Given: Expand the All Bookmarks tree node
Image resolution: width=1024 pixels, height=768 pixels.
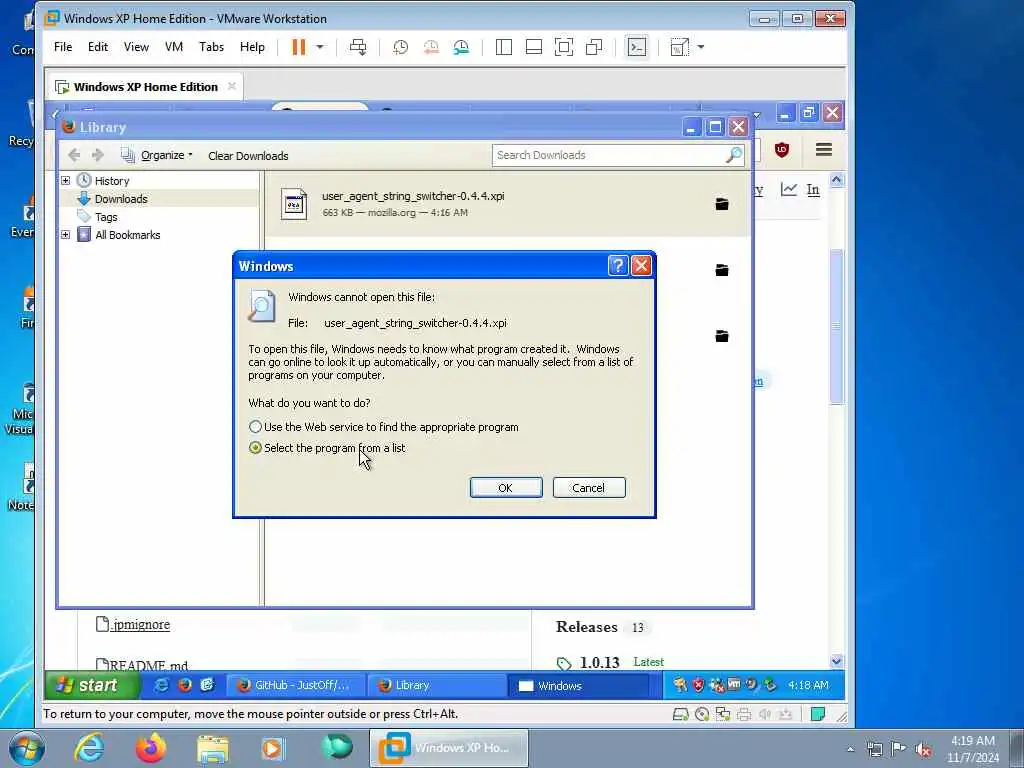Looking at the screenshot, I should click(65, 234).
